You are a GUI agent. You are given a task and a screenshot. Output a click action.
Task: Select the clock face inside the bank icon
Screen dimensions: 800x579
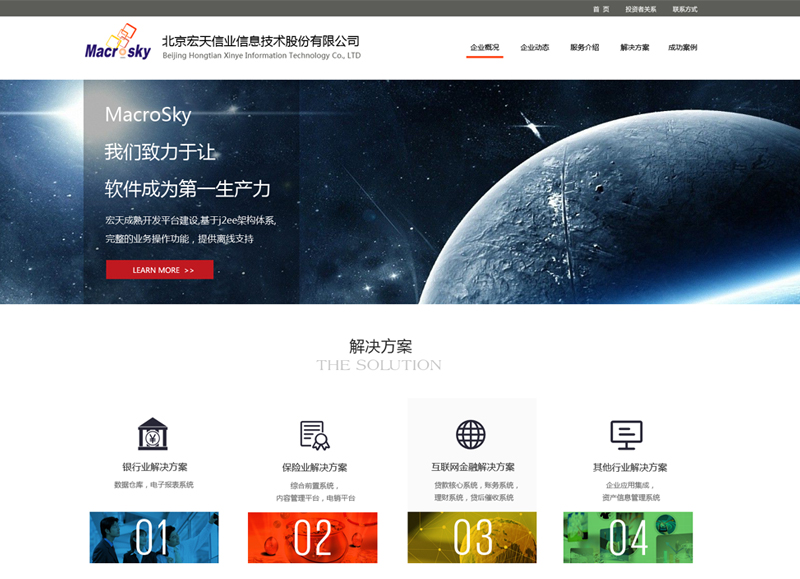[x=152, y=437]
